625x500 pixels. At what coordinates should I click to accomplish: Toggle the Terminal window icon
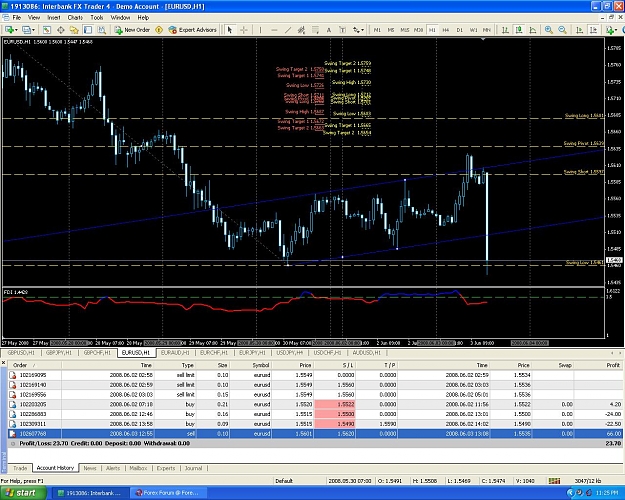(88, 30)
